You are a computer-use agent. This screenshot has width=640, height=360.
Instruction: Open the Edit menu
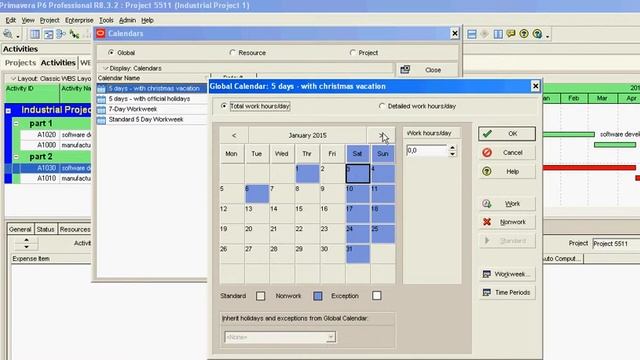coord(10,20)
